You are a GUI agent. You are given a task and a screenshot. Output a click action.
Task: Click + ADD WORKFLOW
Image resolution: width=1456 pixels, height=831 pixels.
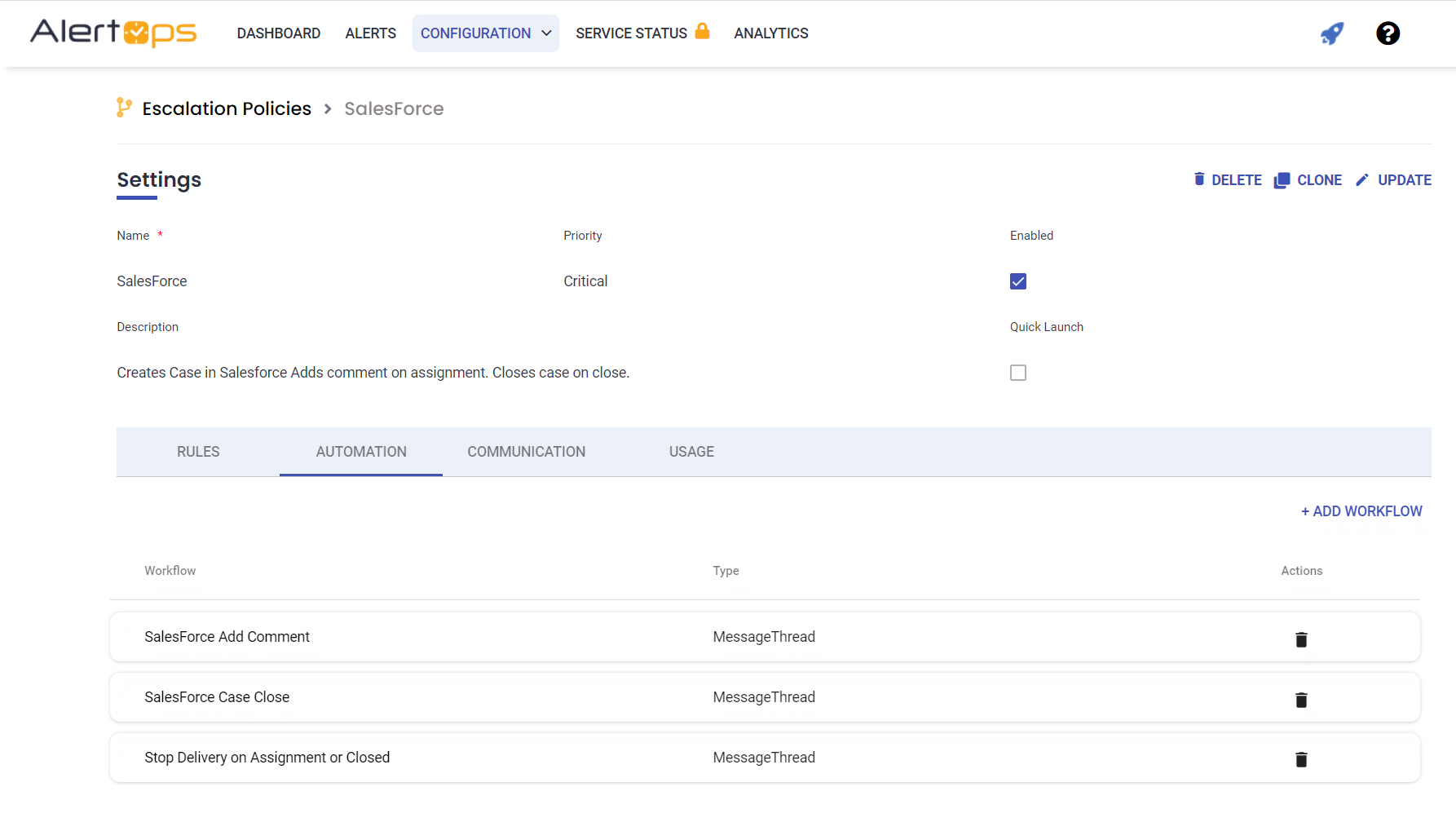pyautogui.click(x=1361, y=511)
